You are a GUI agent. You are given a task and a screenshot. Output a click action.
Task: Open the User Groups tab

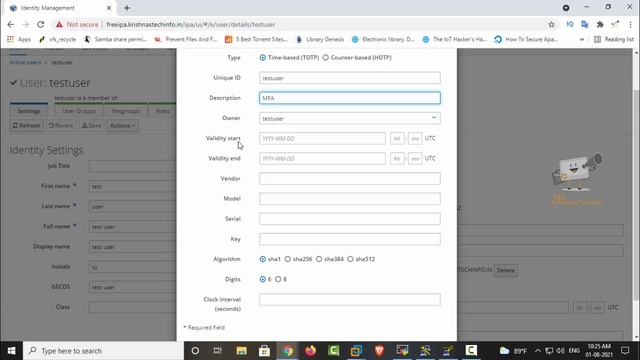click(x=79, y=111)
